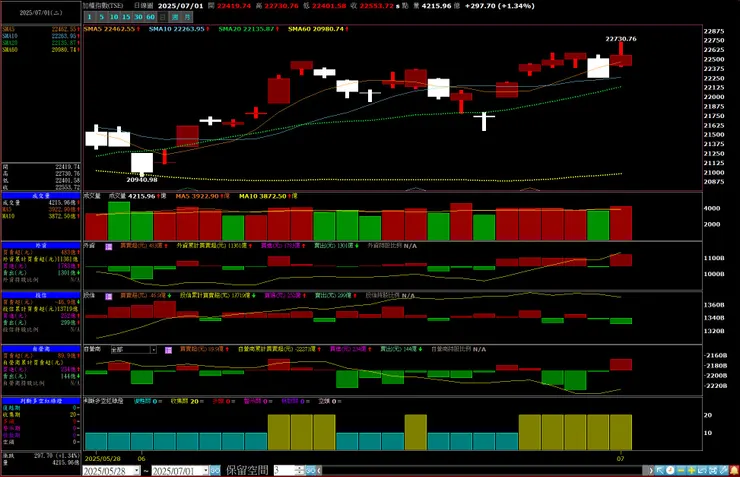Select the weekly 週 timeframe button
Screen dimensions: 740x477
(x=175, y=17)
